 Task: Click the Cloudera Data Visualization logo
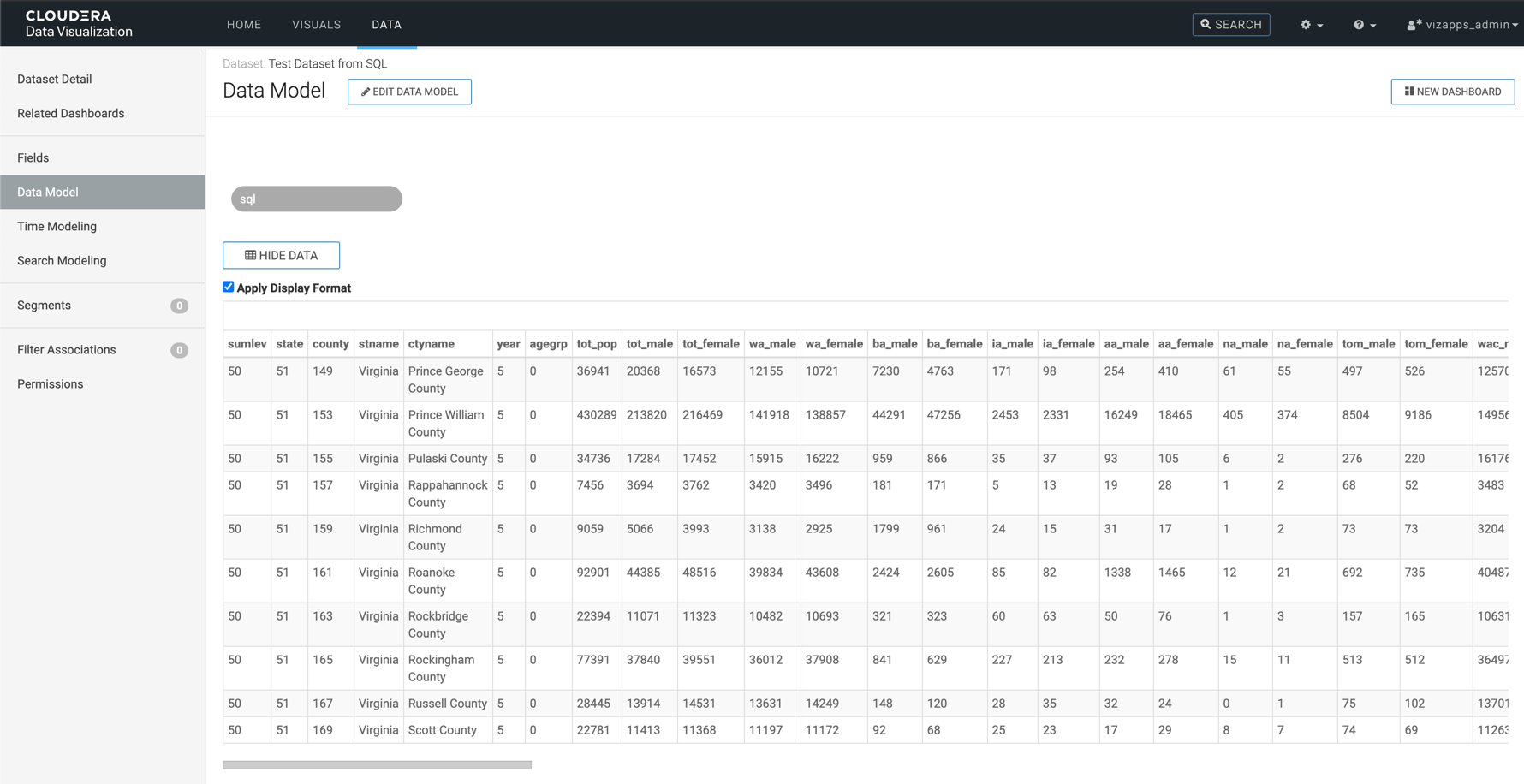tap(79, 24)
